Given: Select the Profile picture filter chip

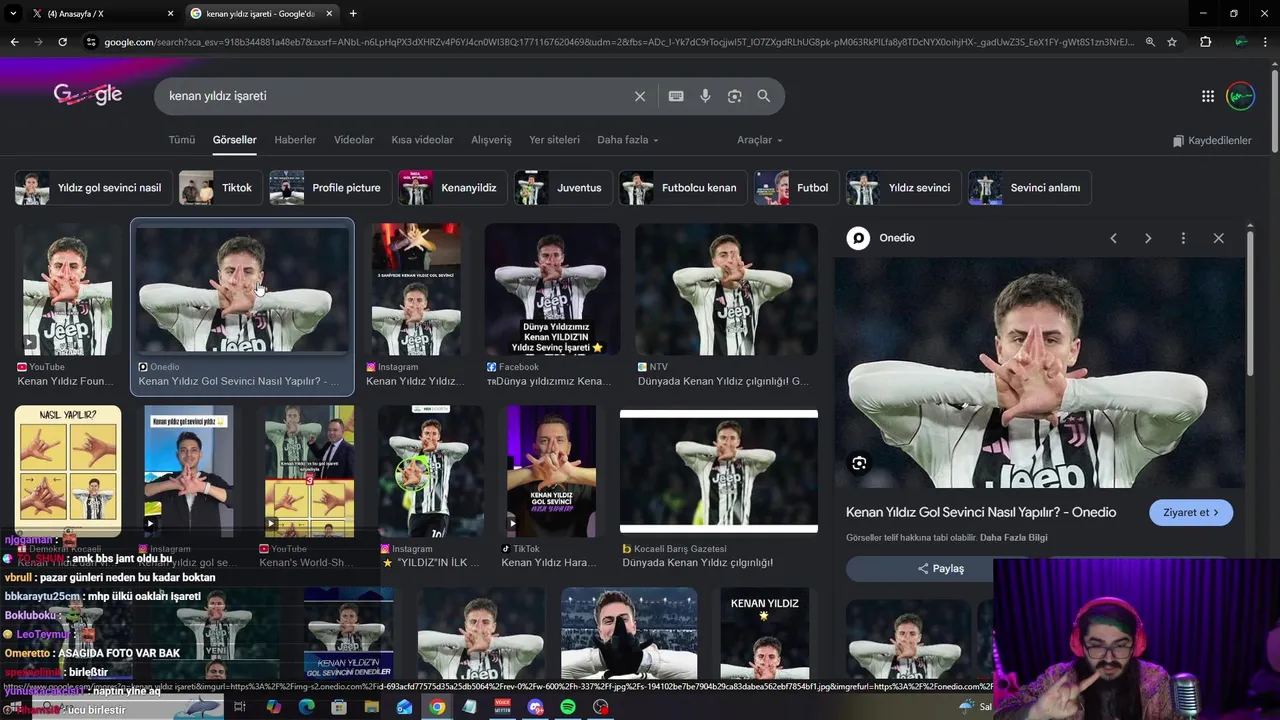Looking at the screenshot, I should [329, 188].
